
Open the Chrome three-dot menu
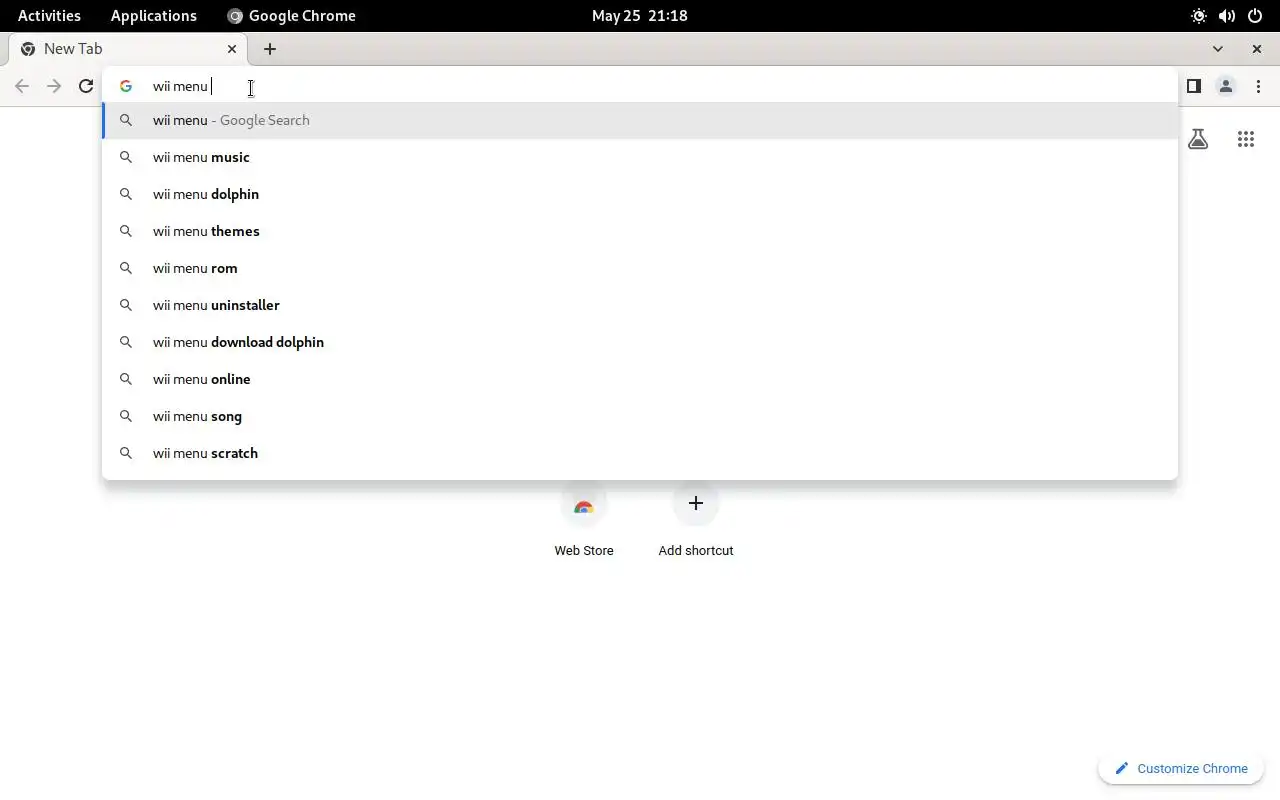point(1258,86)
